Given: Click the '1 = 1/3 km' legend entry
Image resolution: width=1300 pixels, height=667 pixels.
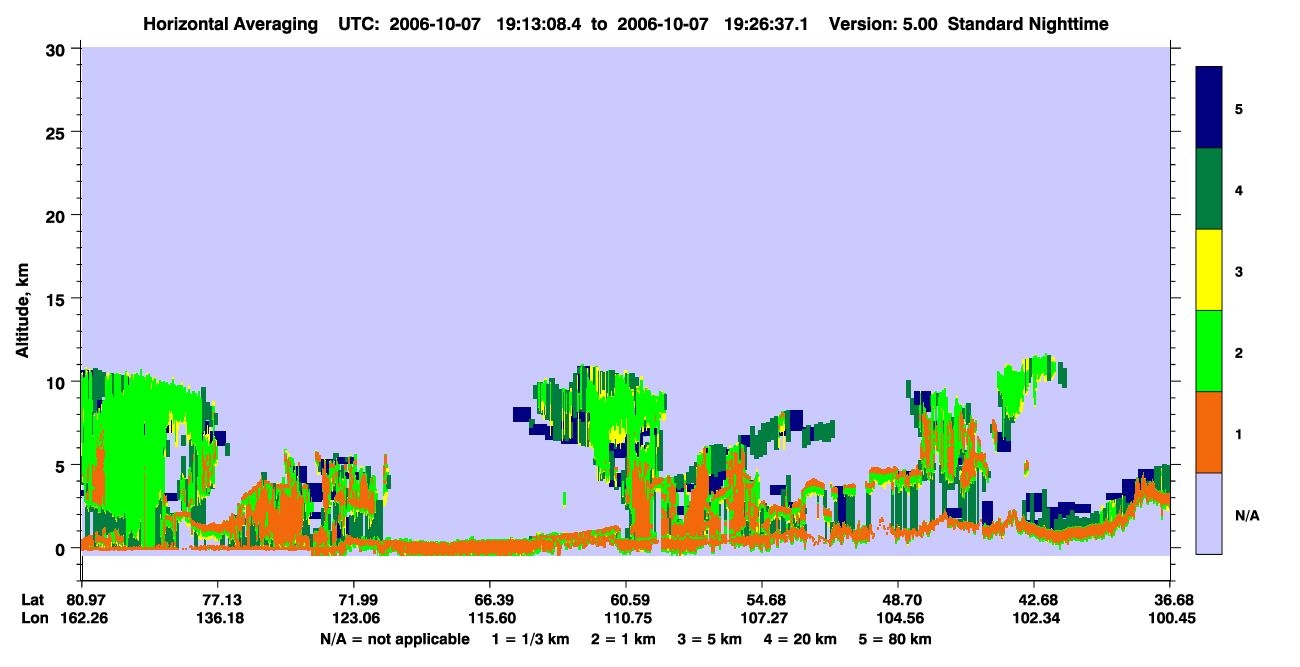Looking at the screenshot, I should point(531,639).
